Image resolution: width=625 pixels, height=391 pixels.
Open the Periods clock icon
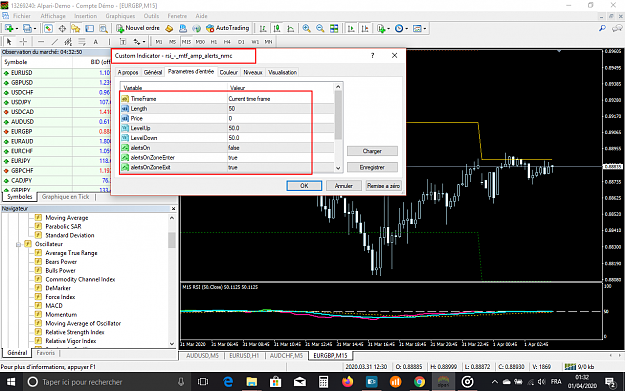(x=399, y=28)
